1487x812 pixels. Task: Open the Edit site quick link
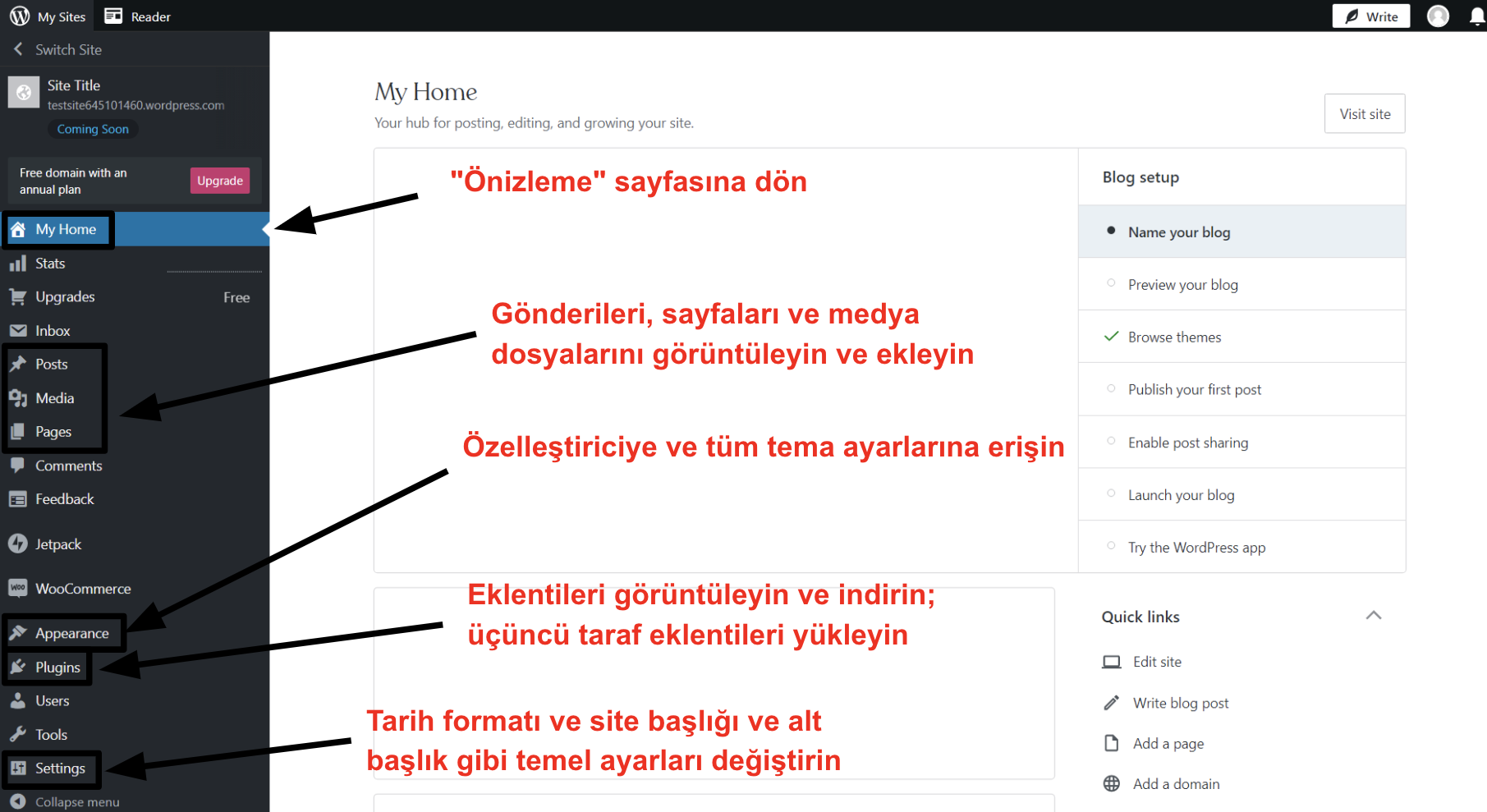pos(1157,662)
